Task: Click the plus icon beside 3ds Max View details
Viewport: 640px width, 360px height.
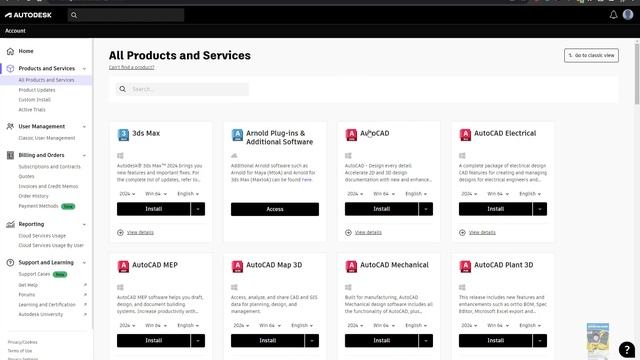Action: (120, 233)
